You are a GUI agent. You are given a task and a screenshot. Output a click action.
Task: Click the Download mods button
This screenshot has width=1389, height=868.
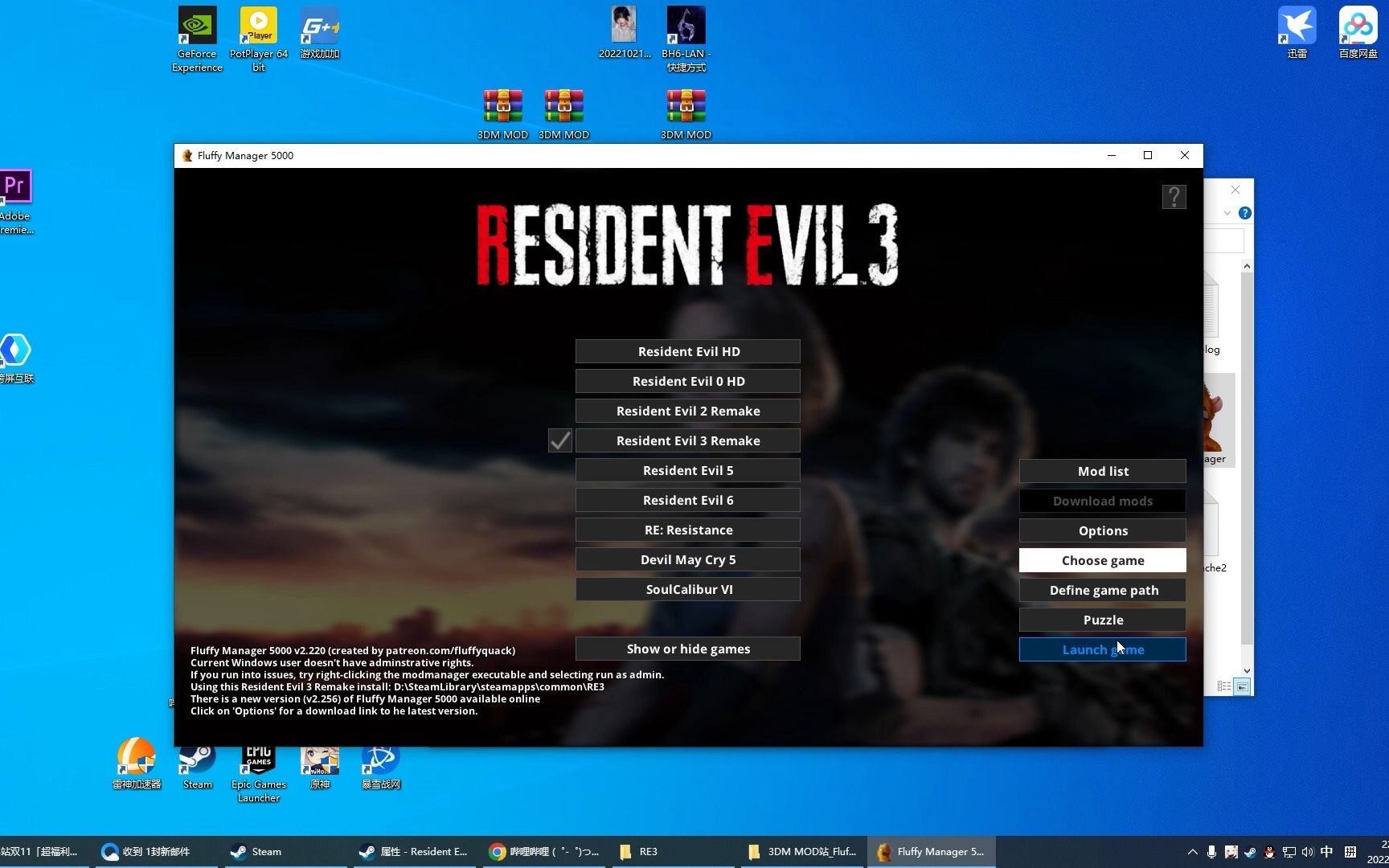coord(1103,501)
